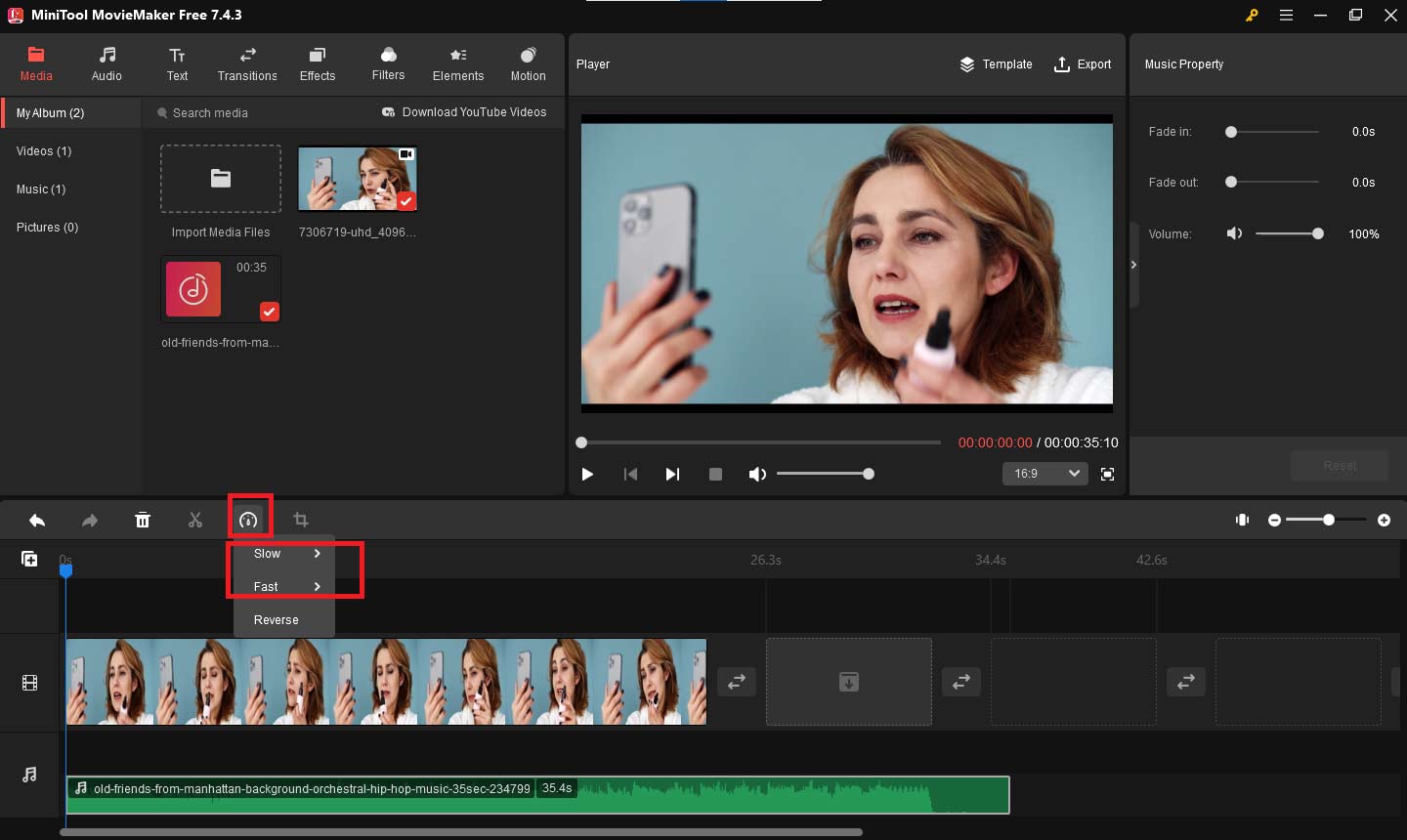Viewport: 1407px width, 840px height.
Task: Open the Crop tool in the timeline toolbar
Action: pyautogui.click(x=301, y=519)
